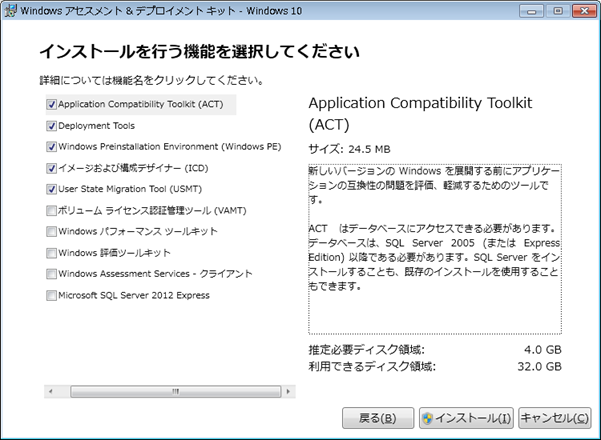Select ボリューム ライセンス認証管理ツール (VAMT) label
The width and height of the screenshot is (601, 440).
152,210
